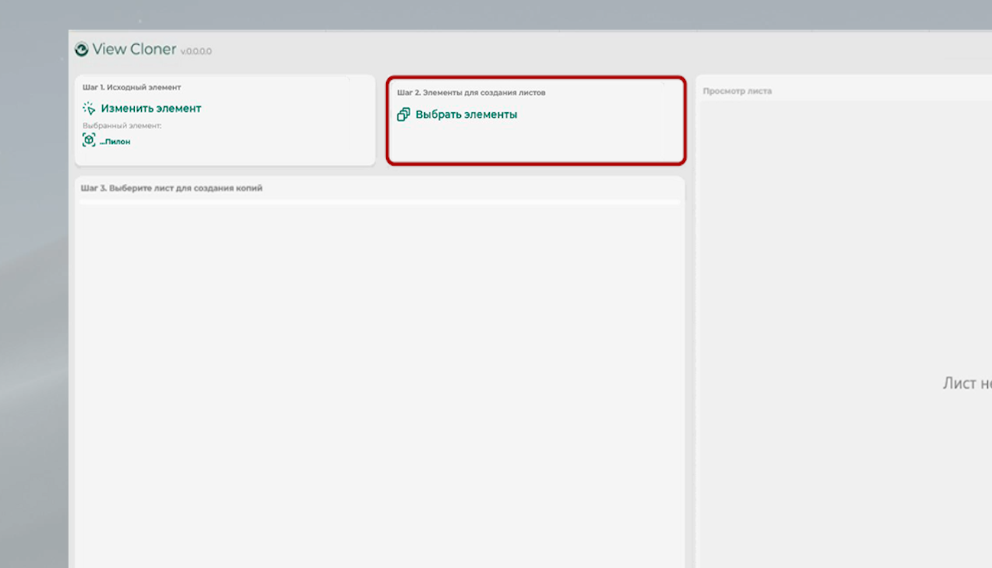
Task: Click the sheet preview placeholder text
Action: tap(966, 383)
